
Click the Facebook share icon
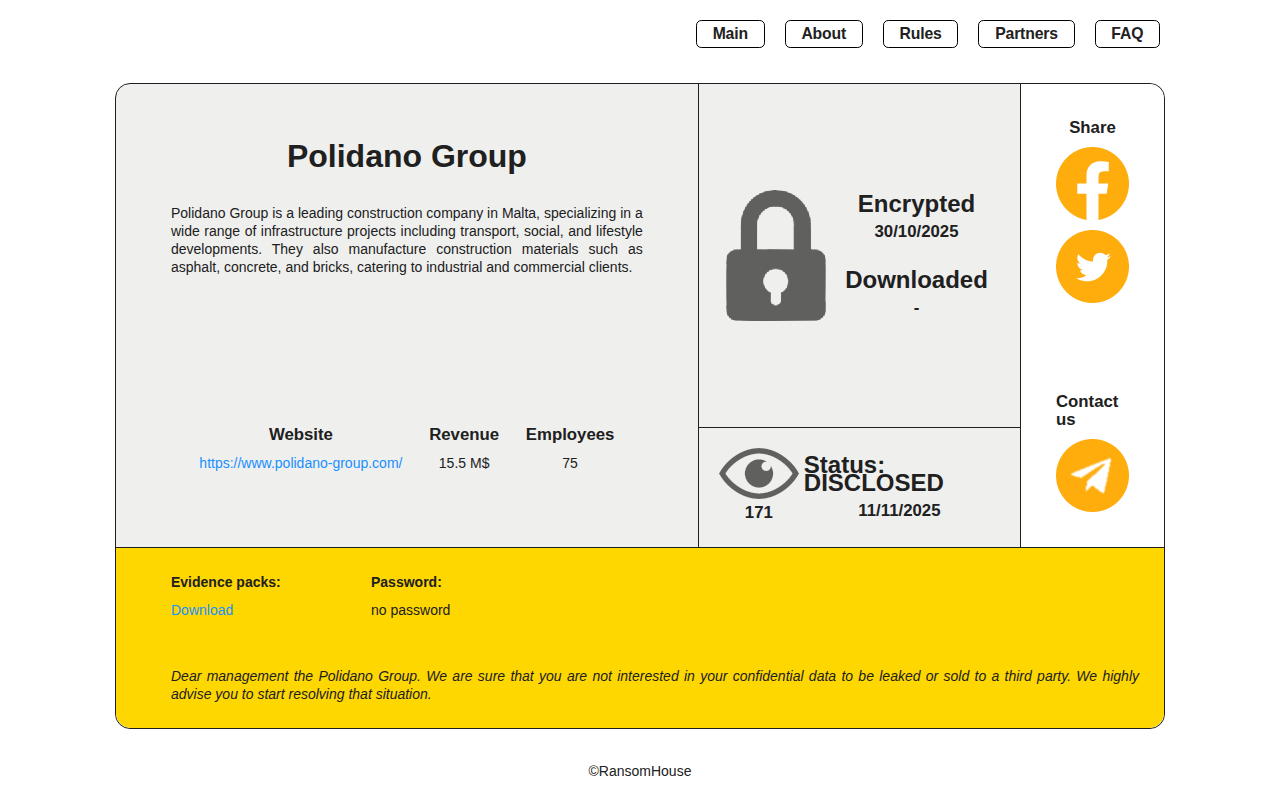tap(1092, 184)
